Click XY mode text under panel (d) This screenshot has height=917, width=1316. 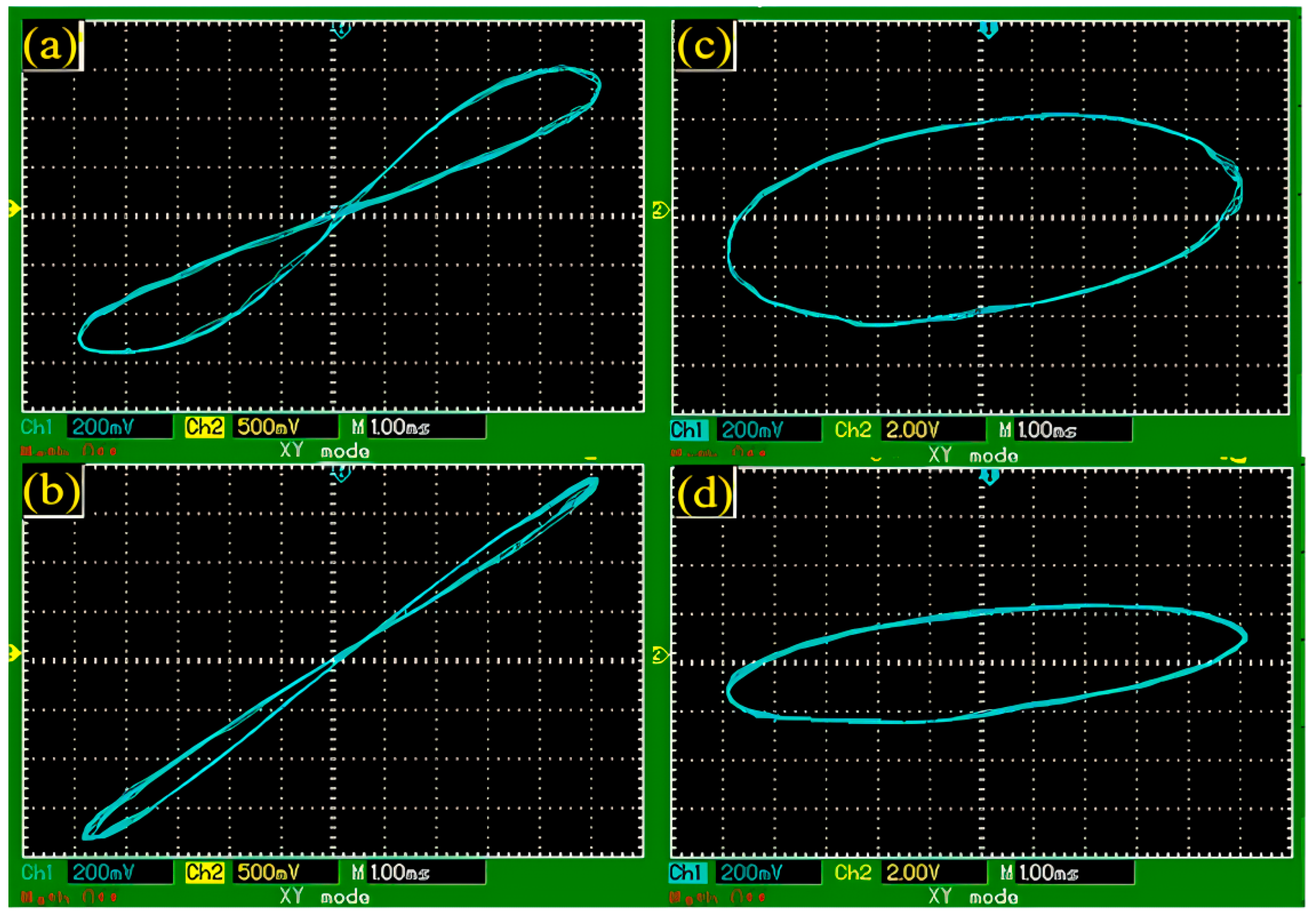point(973,896)
